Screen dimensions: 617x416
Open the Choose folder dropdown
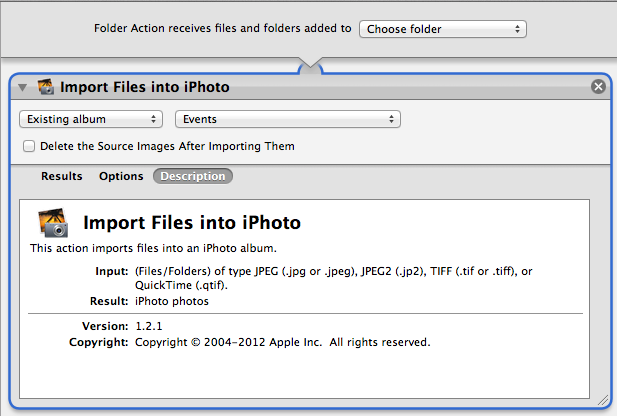pos(443,29)
